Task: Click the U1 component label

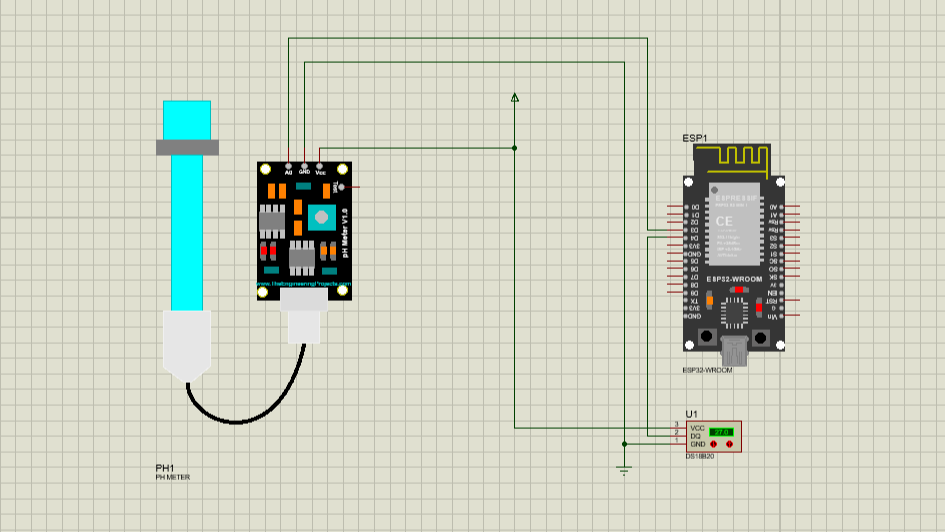Action: tap(691, 414)
